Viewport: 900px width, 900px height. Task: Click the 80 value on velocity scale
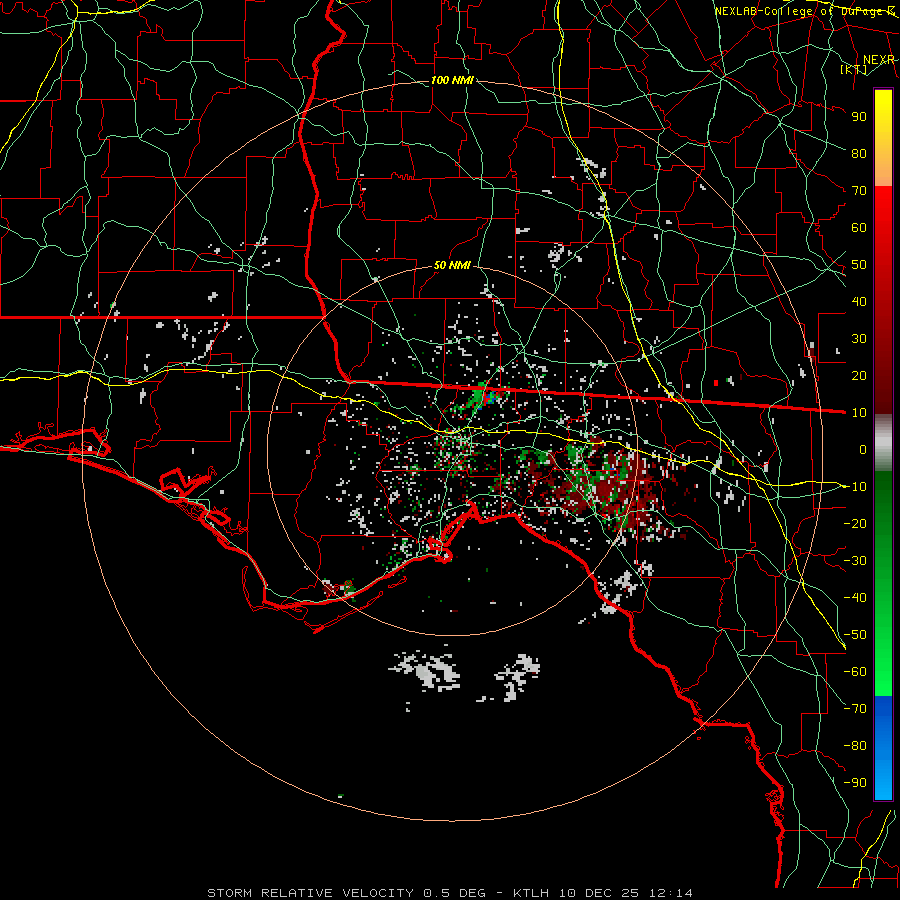pyautogui.click(x=859, y=154)
